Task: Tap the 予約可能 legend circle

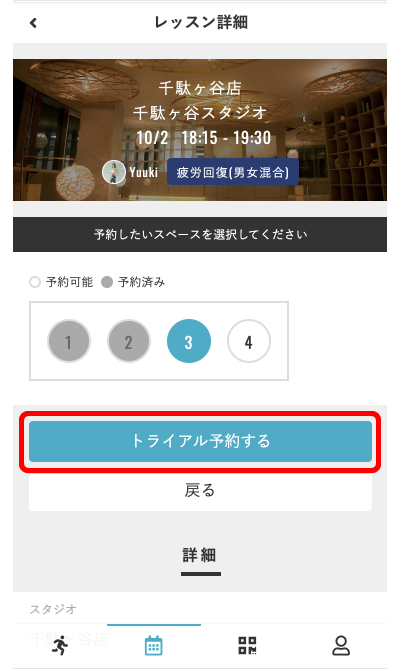Action: [x=35, y=282]
